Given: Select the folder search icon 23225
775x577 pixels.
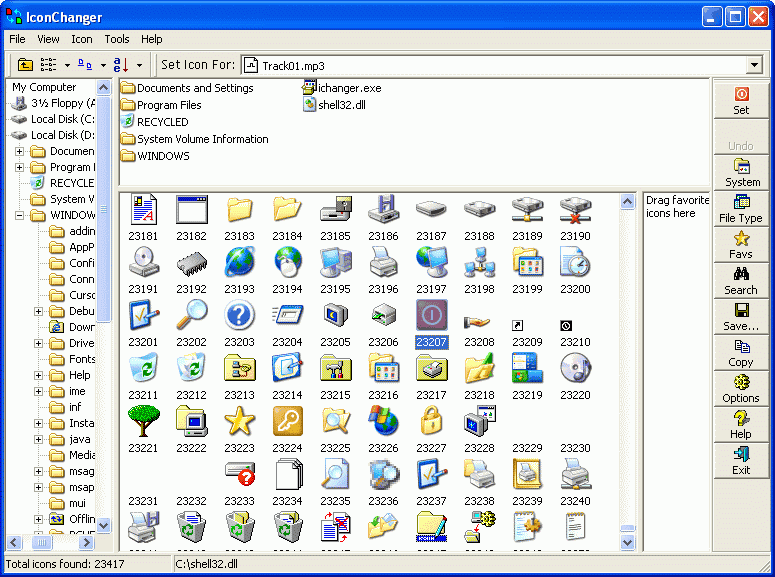Looking at the screenshot, I should pos(335,421).
